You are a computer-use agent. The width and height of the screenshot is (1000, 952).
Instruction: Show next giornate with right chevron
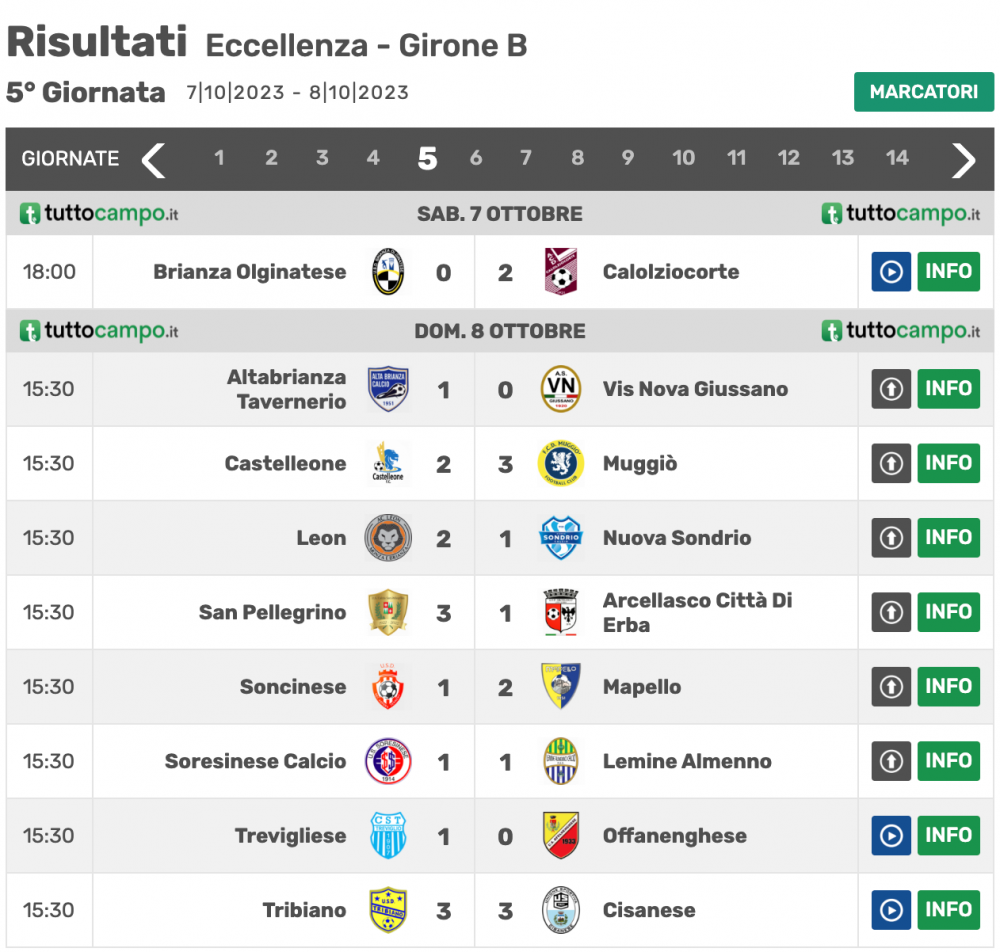point(963,159)
